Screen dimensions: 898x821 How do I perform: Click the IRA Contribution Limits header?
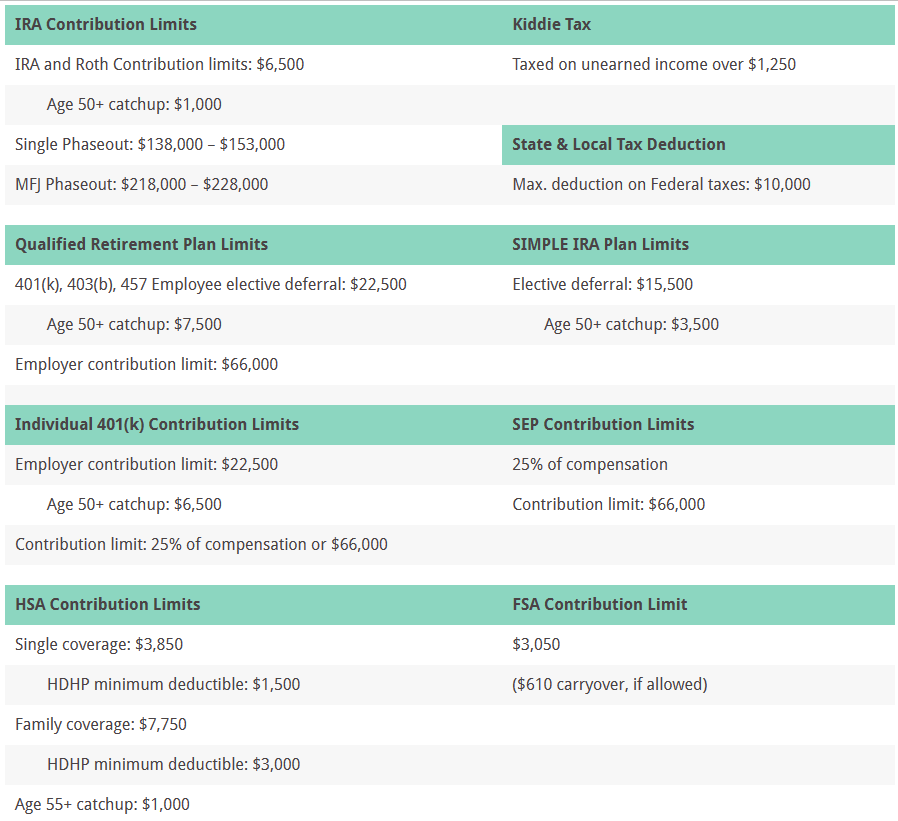106,24
